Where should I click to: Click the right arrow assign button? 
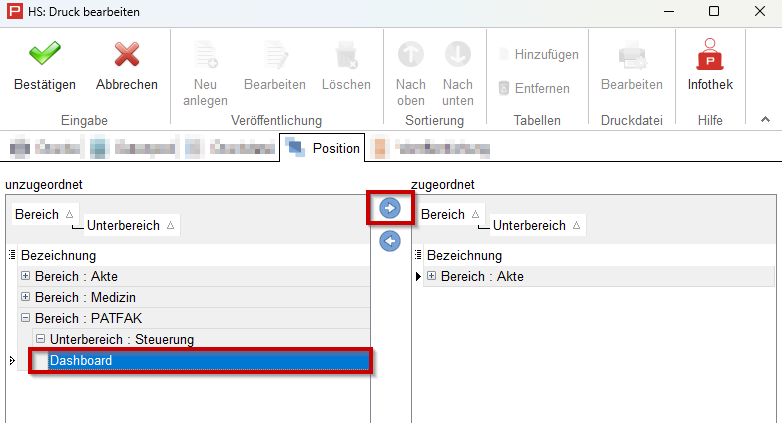coord(390,208)
